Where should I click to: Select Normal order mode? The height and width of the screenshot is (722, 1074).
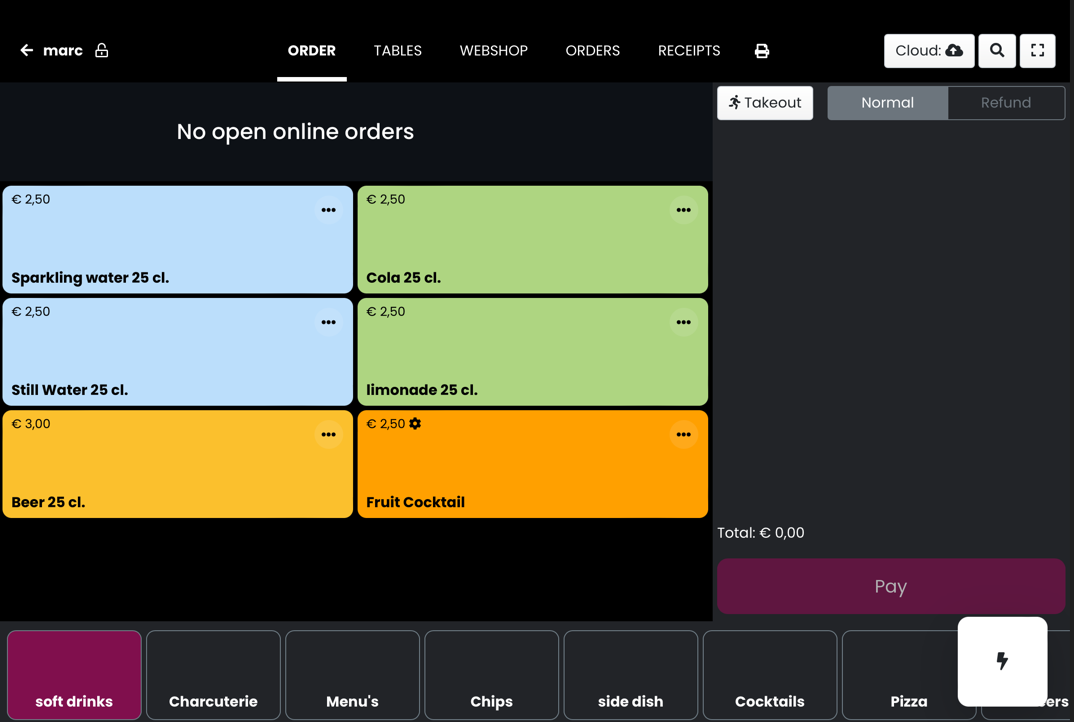888,103
